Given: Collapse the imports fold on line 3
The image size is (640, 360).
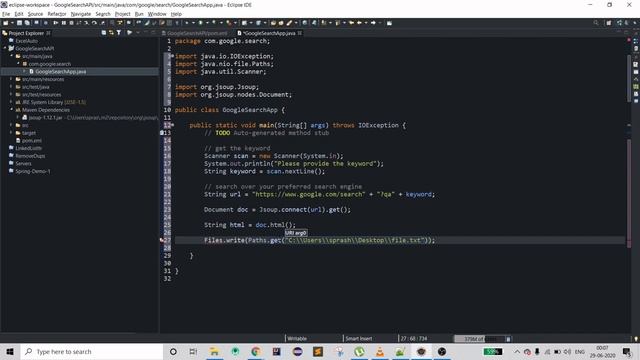Looking at the screenshot, I should point(173,56).
